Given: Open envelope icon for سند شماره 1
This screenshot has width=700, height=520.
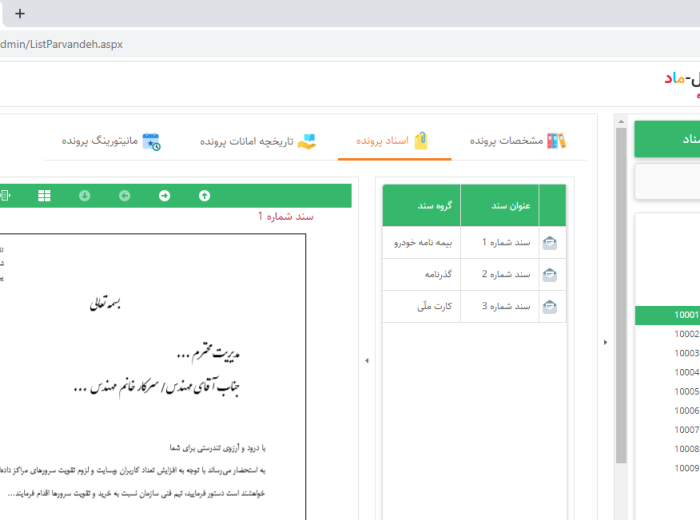Looking at the screenshot, I should [x=550, y=242].
